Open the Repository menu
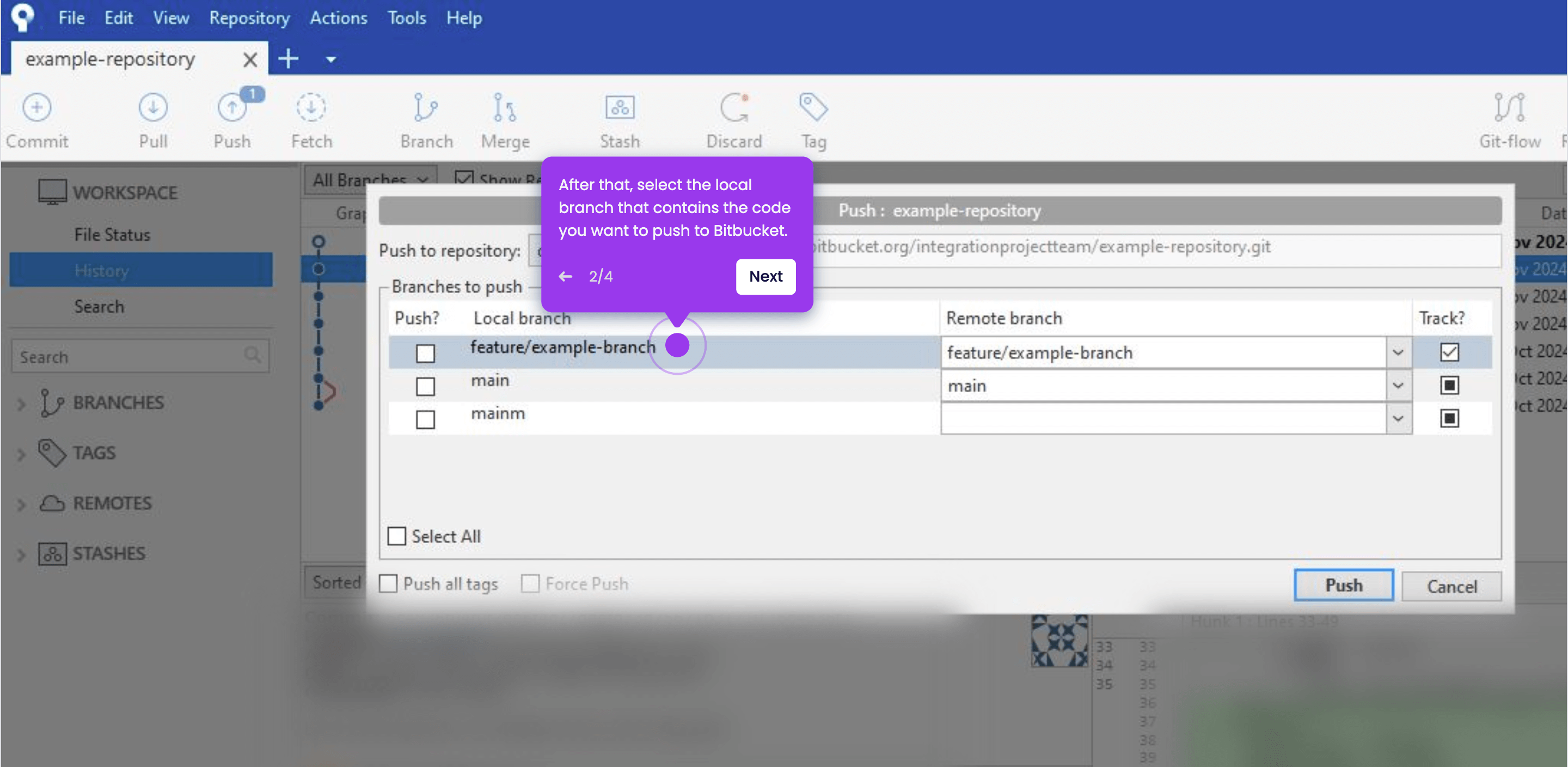Viewport: 1568px width, 767px height. coord(249,17)
